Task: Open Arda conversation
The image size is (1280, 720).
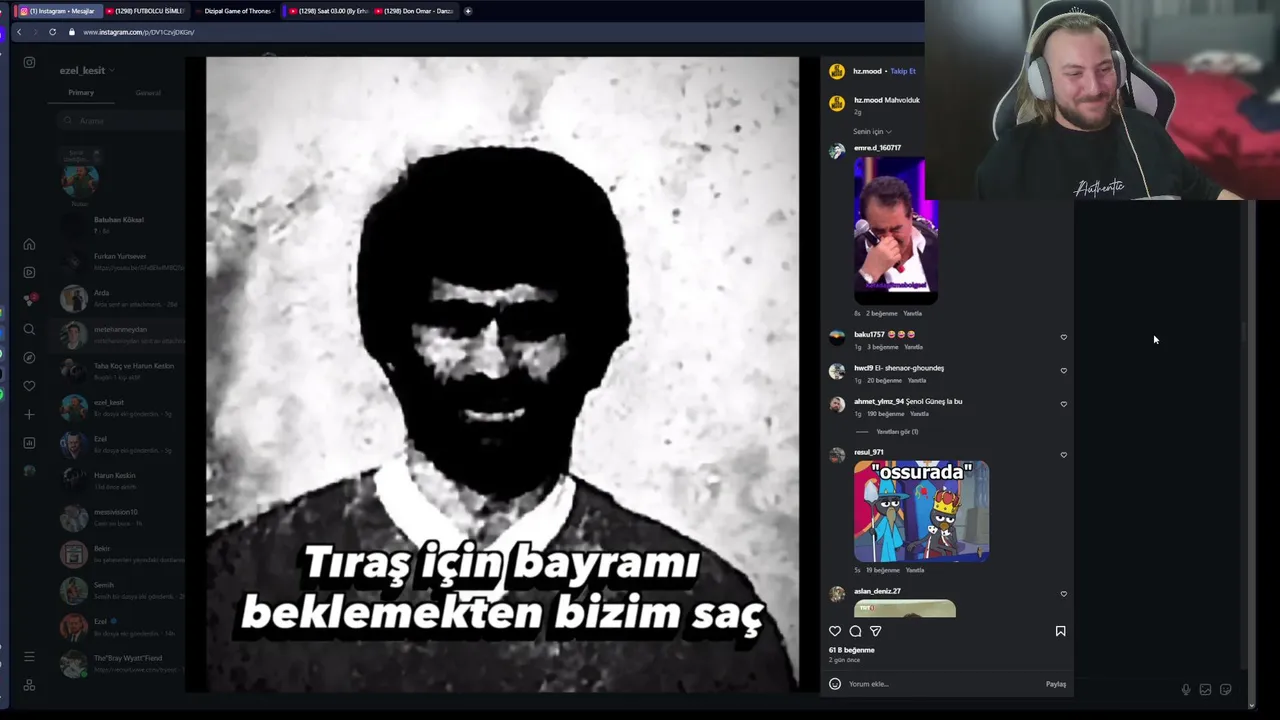Action: point(120,298)
